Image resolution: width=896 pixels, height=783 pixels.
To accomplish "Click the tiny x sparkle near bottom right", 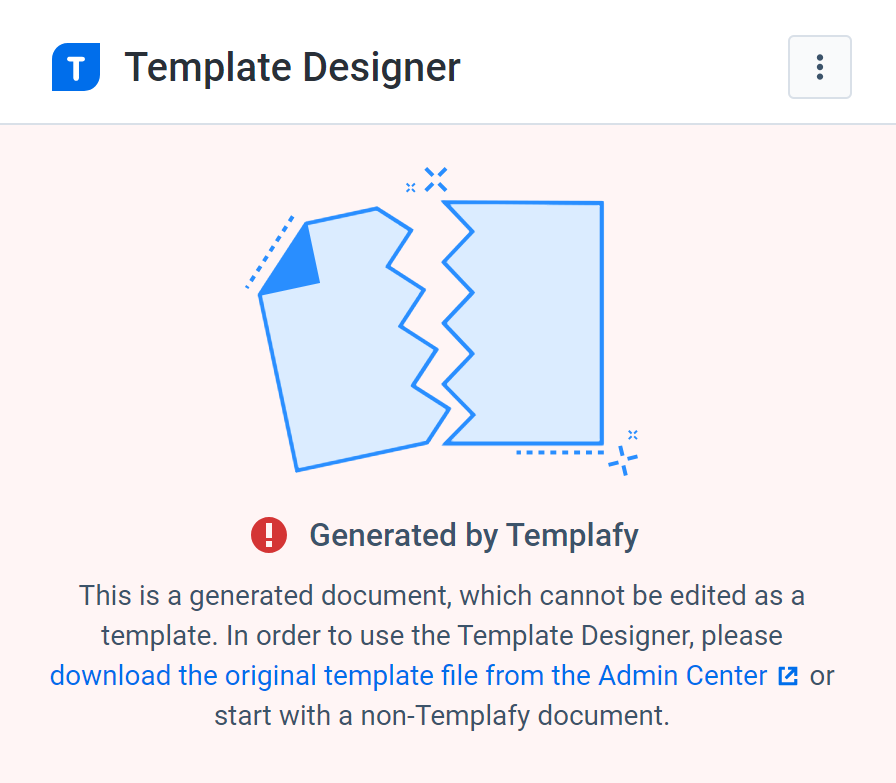I will tap(632, 434).
